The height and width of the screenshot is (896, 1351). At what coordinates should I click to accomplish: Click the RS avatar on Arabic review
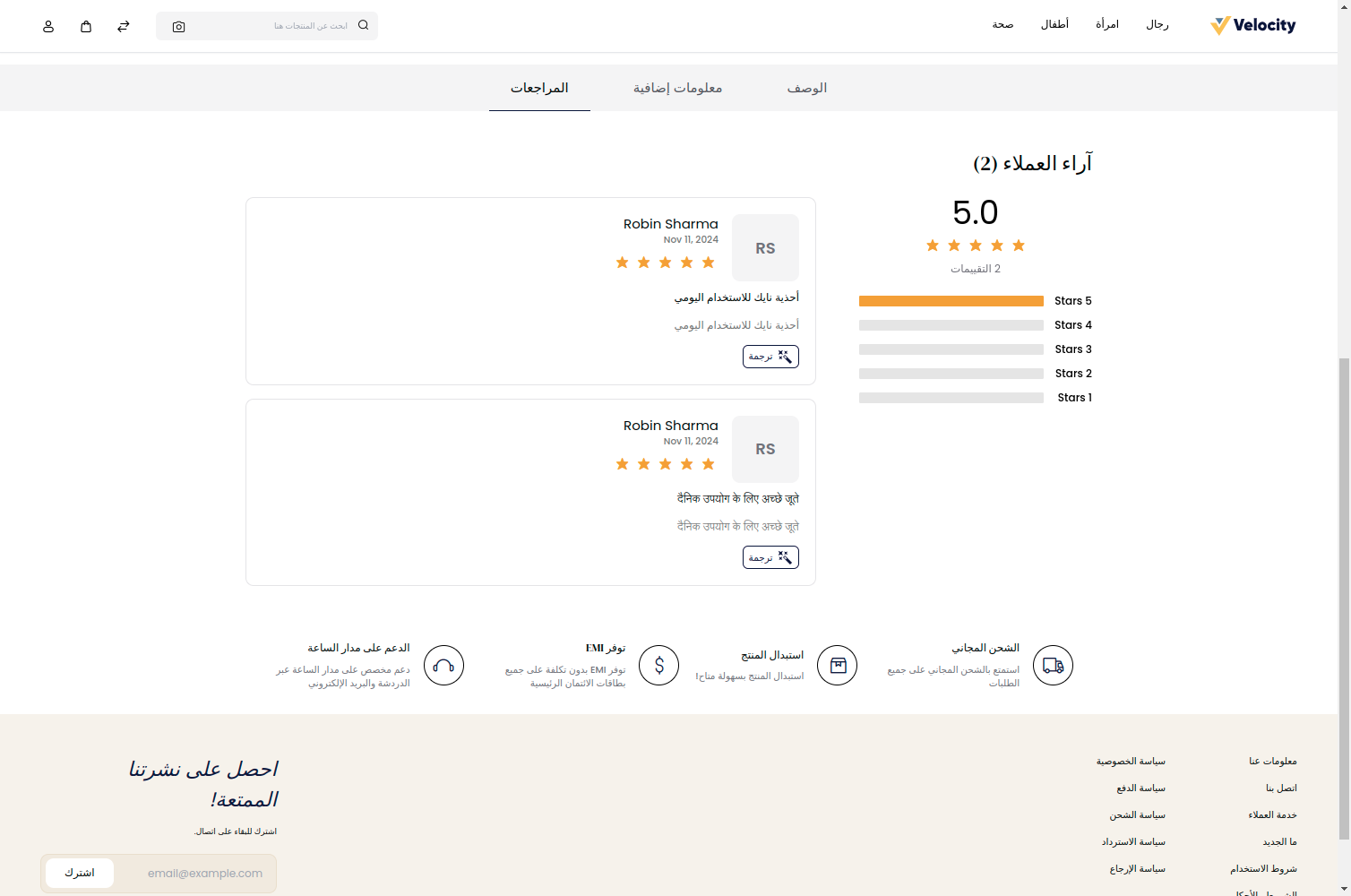tap(765, 248)
